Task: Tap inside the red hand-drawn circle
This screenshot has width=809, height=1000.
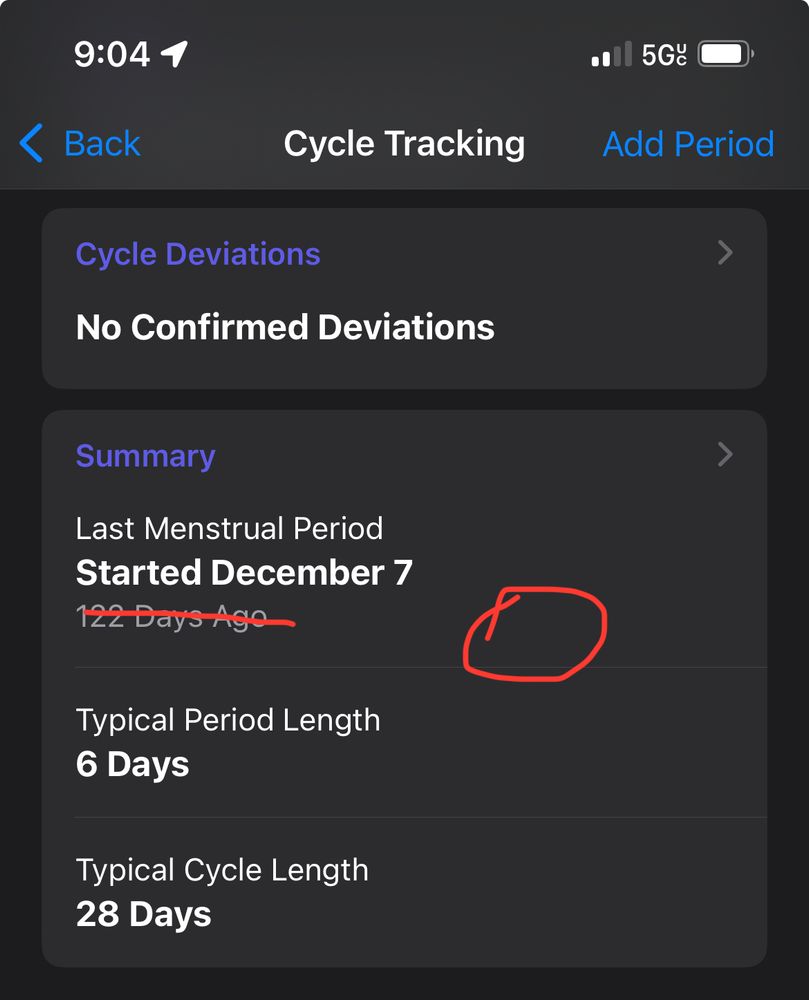Action: [534, 635]
